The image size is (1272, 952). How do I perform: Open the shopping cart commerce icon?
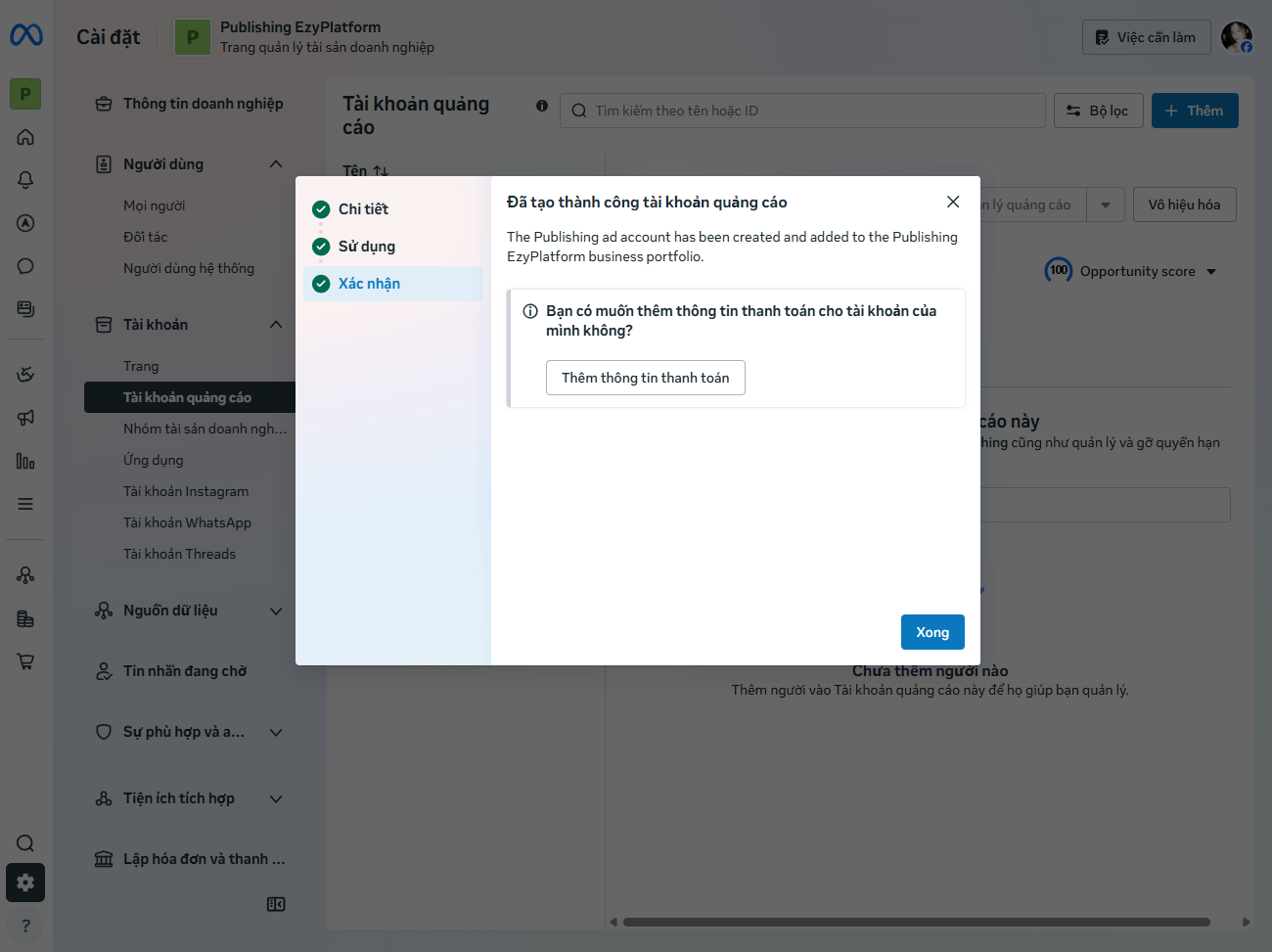[25, 661]
